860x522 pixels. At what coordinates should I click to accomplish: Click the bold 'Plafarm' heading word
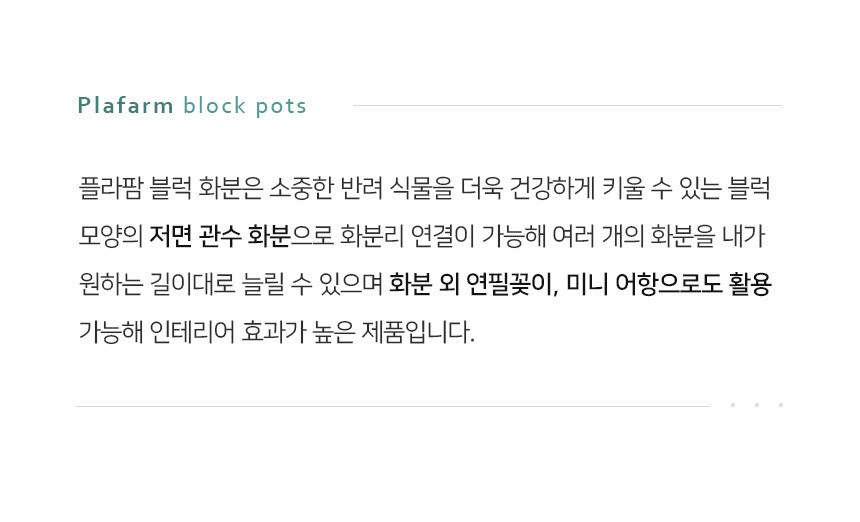pos(125,106)
